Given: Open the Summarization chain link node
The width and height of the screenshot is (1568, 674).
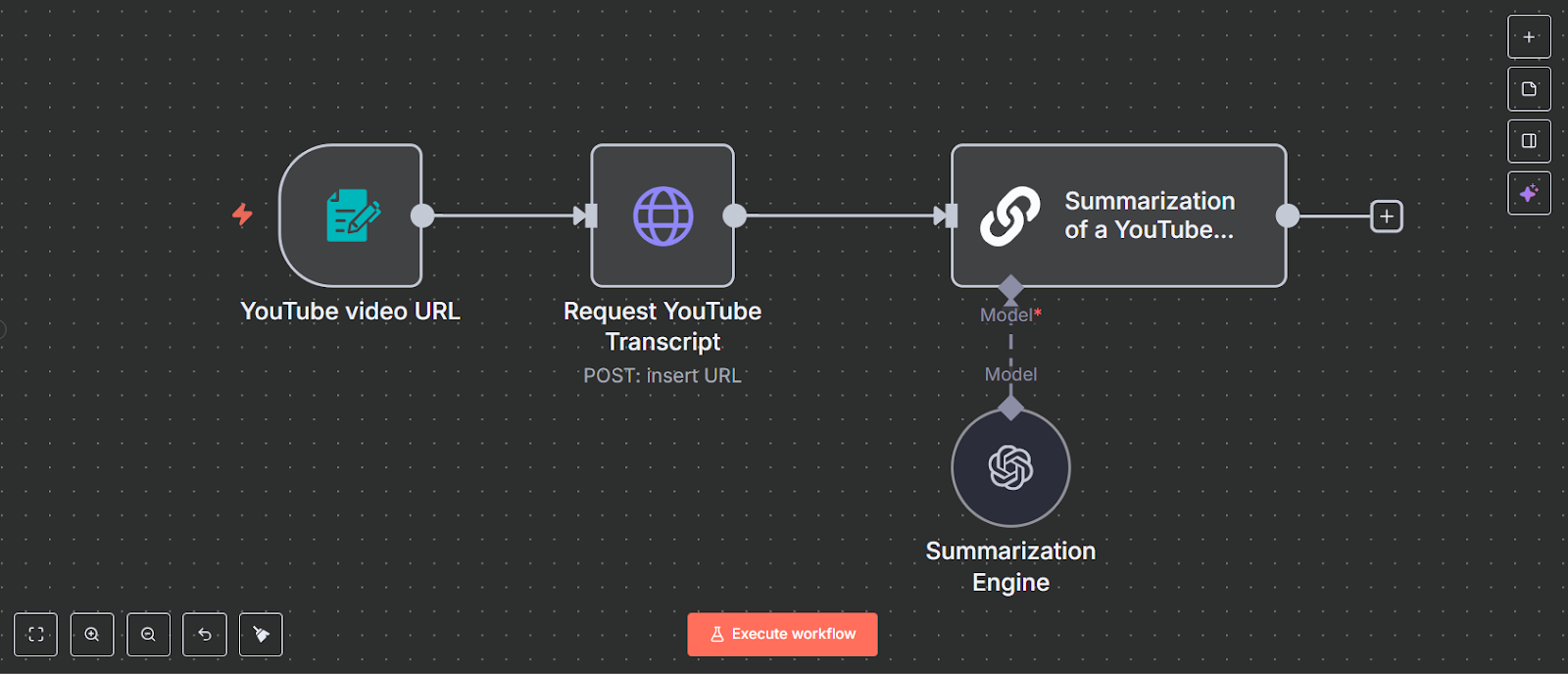Looking at the screenshot, I should (1118, 216).
